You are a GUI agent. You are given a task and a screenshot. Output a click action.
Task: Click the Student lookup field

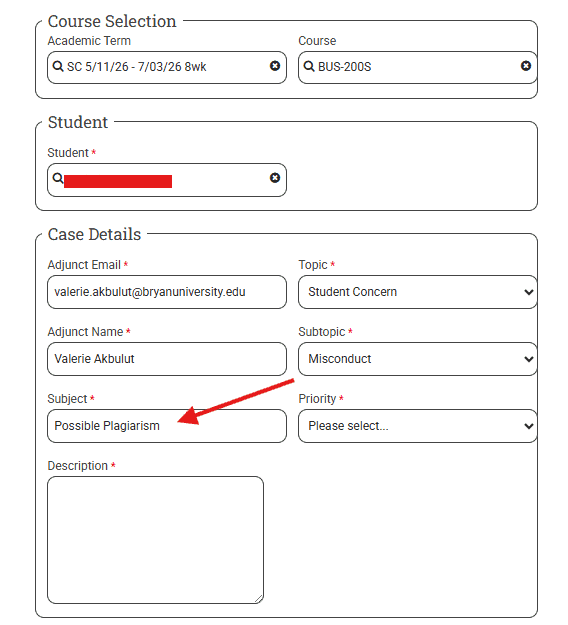pos(167,180)
